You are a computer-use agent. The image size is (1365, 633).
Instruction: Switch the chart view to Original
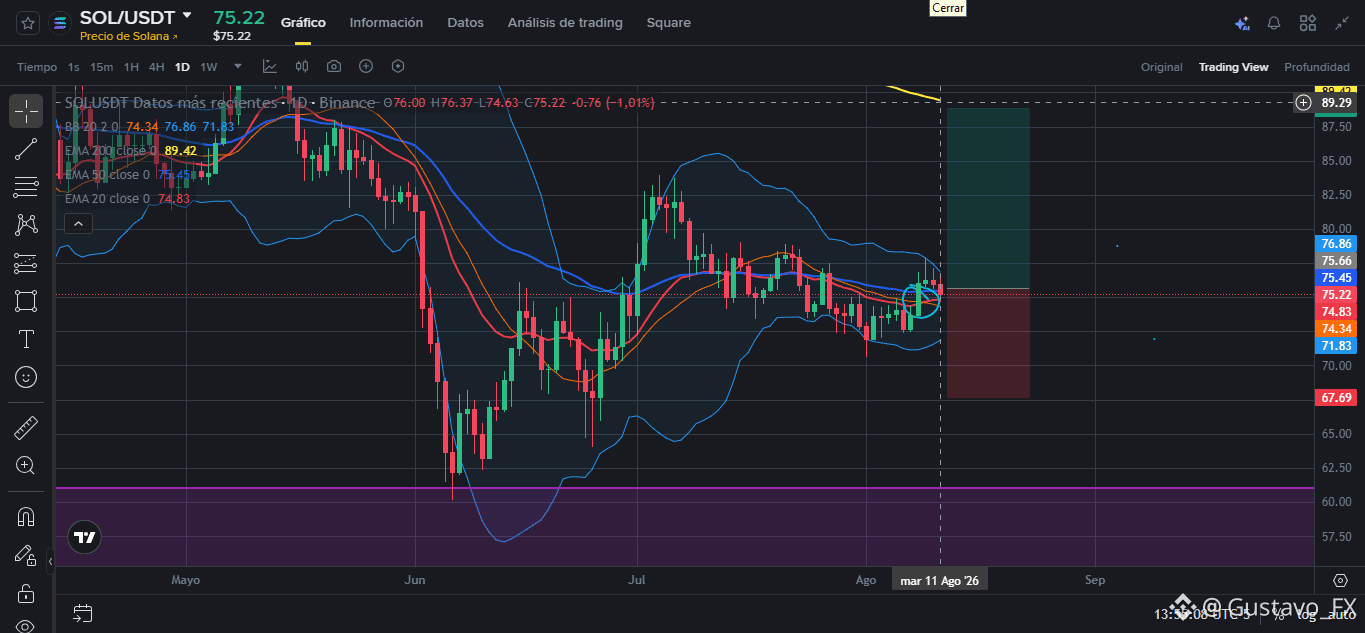pyautogui.click(x=1161, y=67)
